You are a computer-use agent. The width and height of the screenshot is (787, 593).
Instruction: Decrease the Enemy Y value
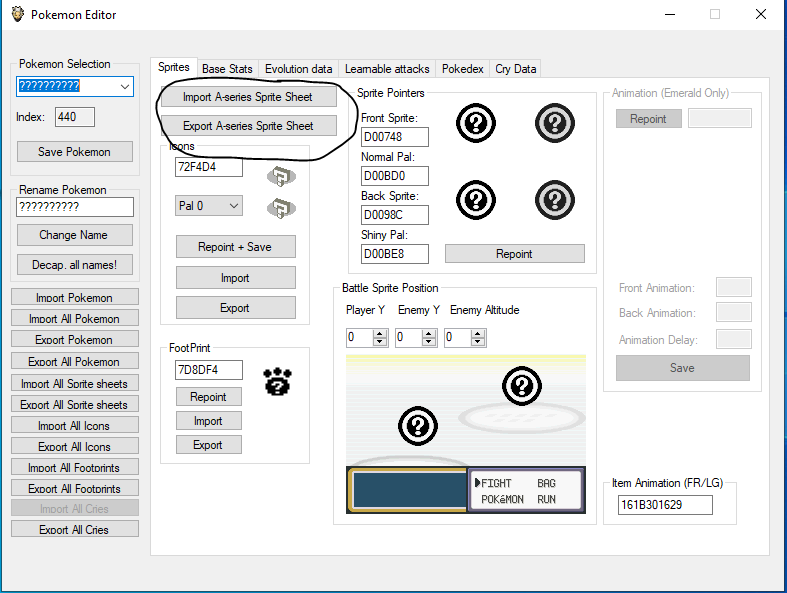pyautogui.click(x=431, y=342)
